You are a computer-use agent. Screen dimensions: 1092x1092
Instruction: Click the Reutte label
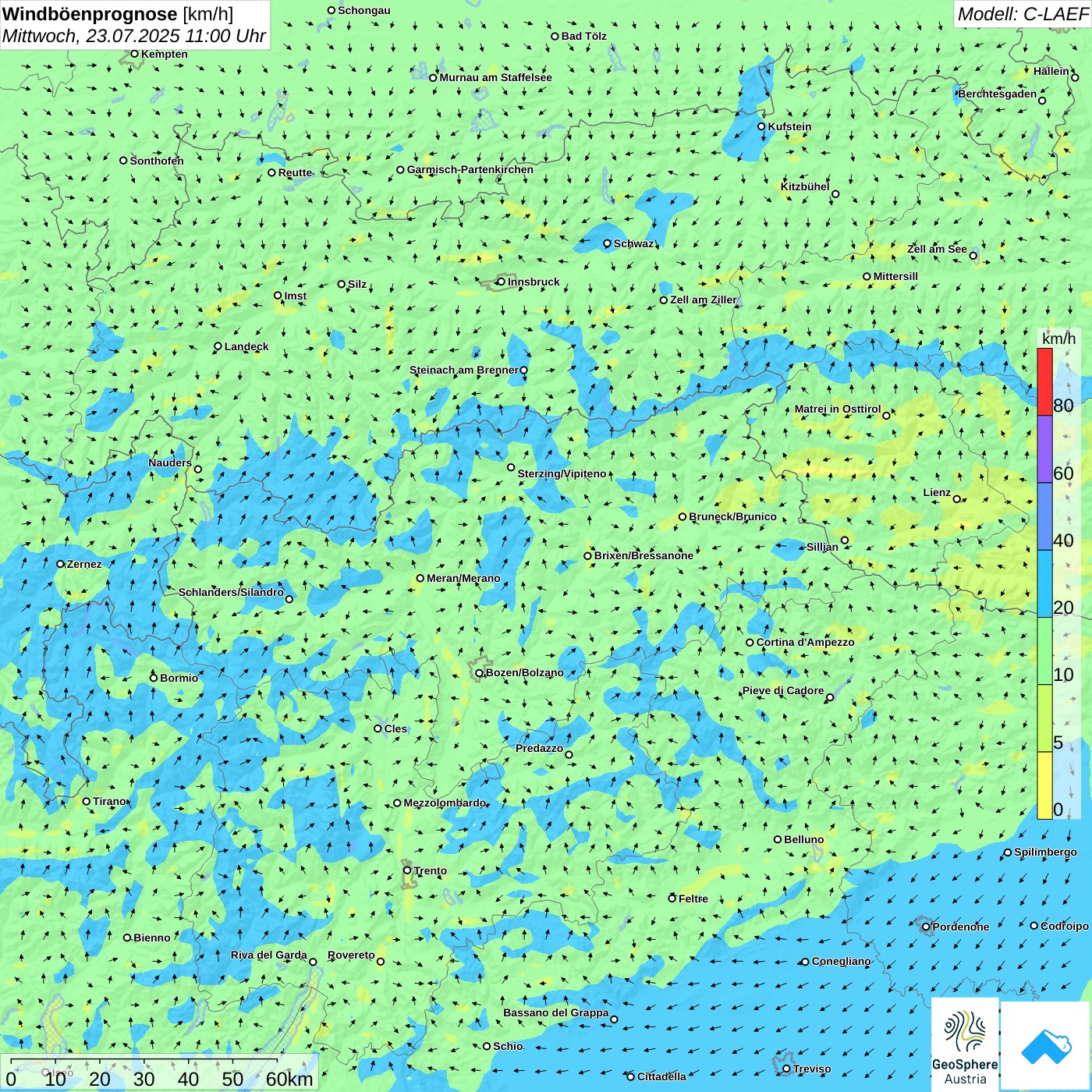(296, 172)
